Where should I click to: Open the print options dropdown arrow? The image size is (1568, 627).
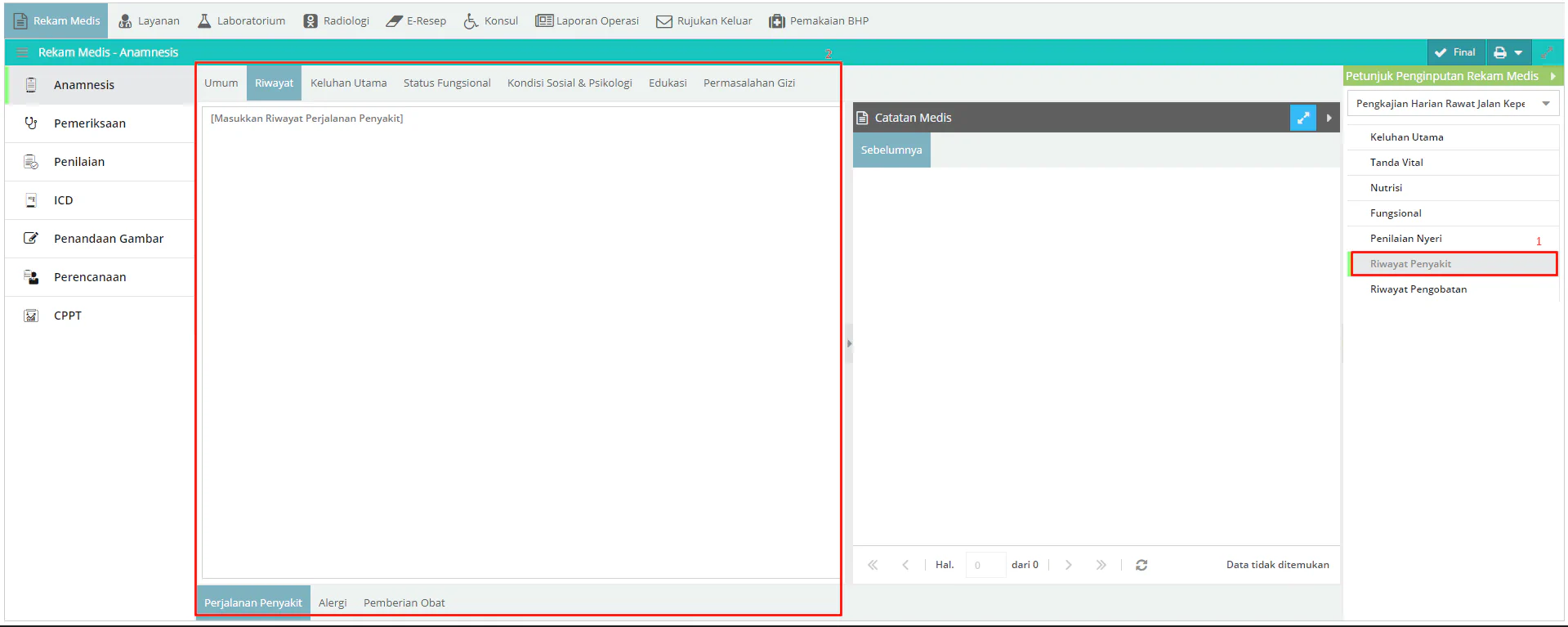click(1518, 52)
